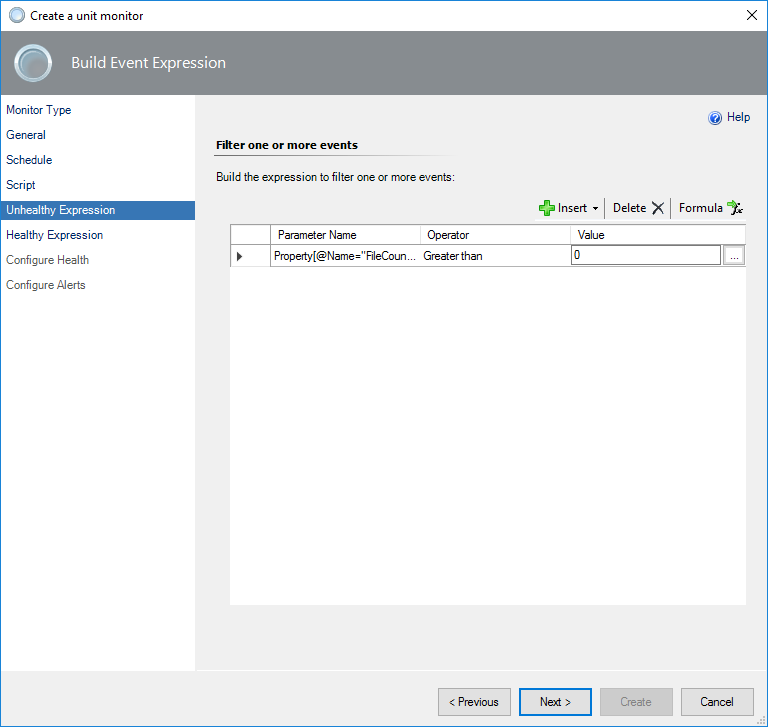Click the Property[@Name="FileCoun... parameter cell
The width and height of the screenshot is (768, 727).
click(345, 256)
